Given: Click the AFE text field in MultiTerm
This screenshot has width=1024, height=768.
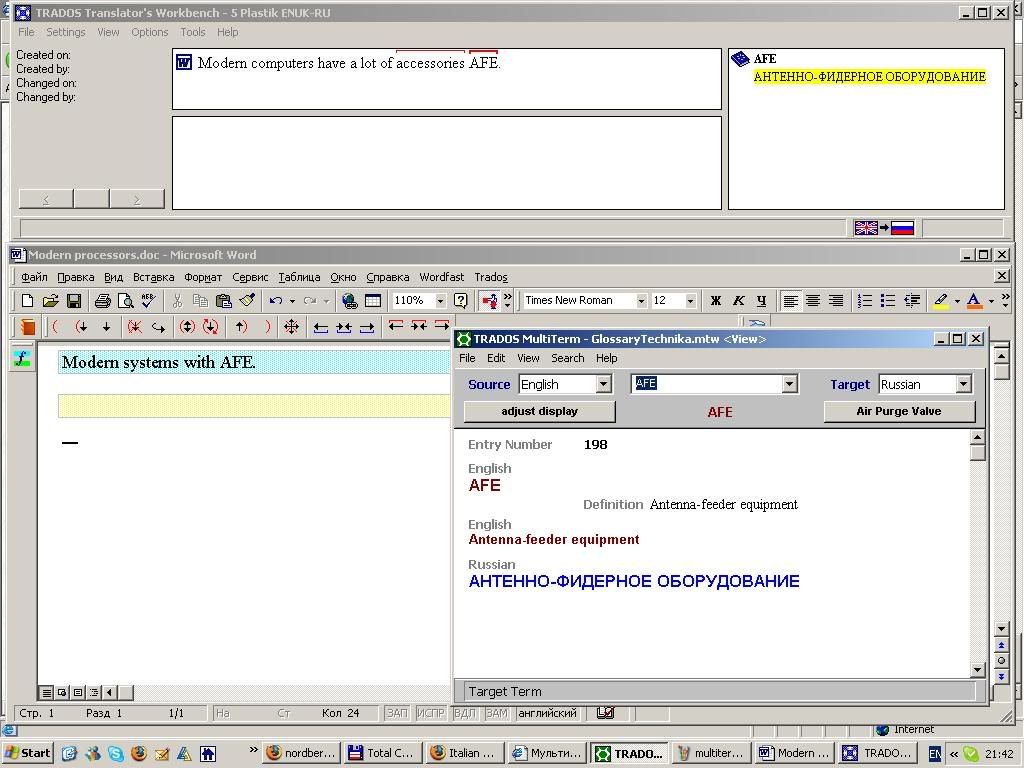Looking at the screenshot, I should click(x=707, y=384).
